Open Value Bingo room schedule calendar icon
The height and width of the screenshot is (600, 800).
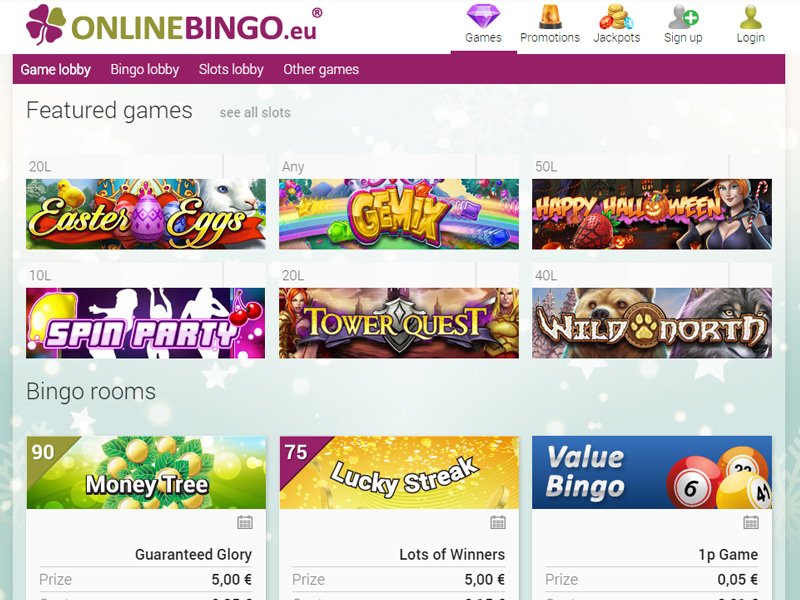(751, 522)
